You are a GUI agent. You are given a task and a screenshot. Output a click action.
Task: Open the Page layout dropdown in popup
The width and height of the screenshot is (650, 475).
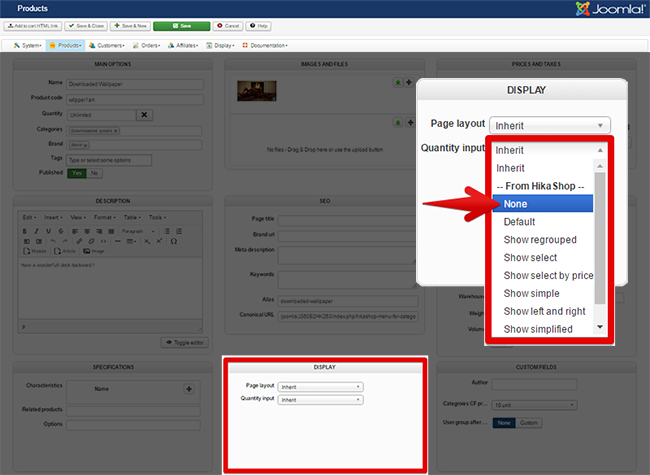(548, 125)
